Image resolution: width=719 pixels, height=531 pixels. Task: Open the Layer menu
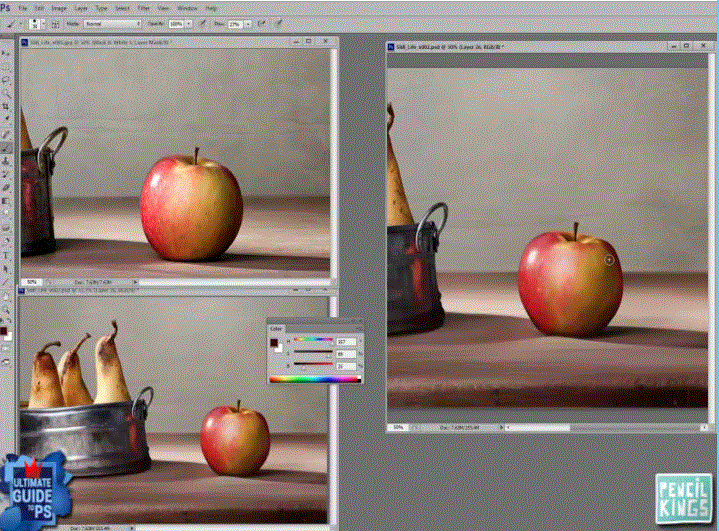(81, 7)
